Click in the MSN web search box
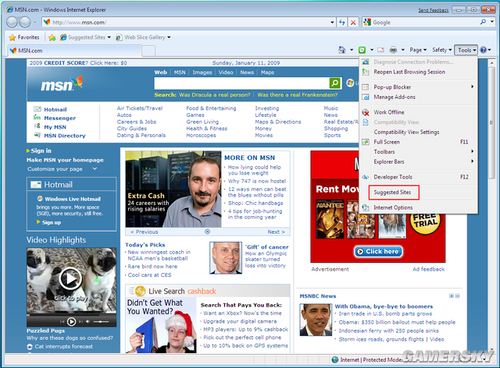Screen dimensions: 500x368 [241, 83]
